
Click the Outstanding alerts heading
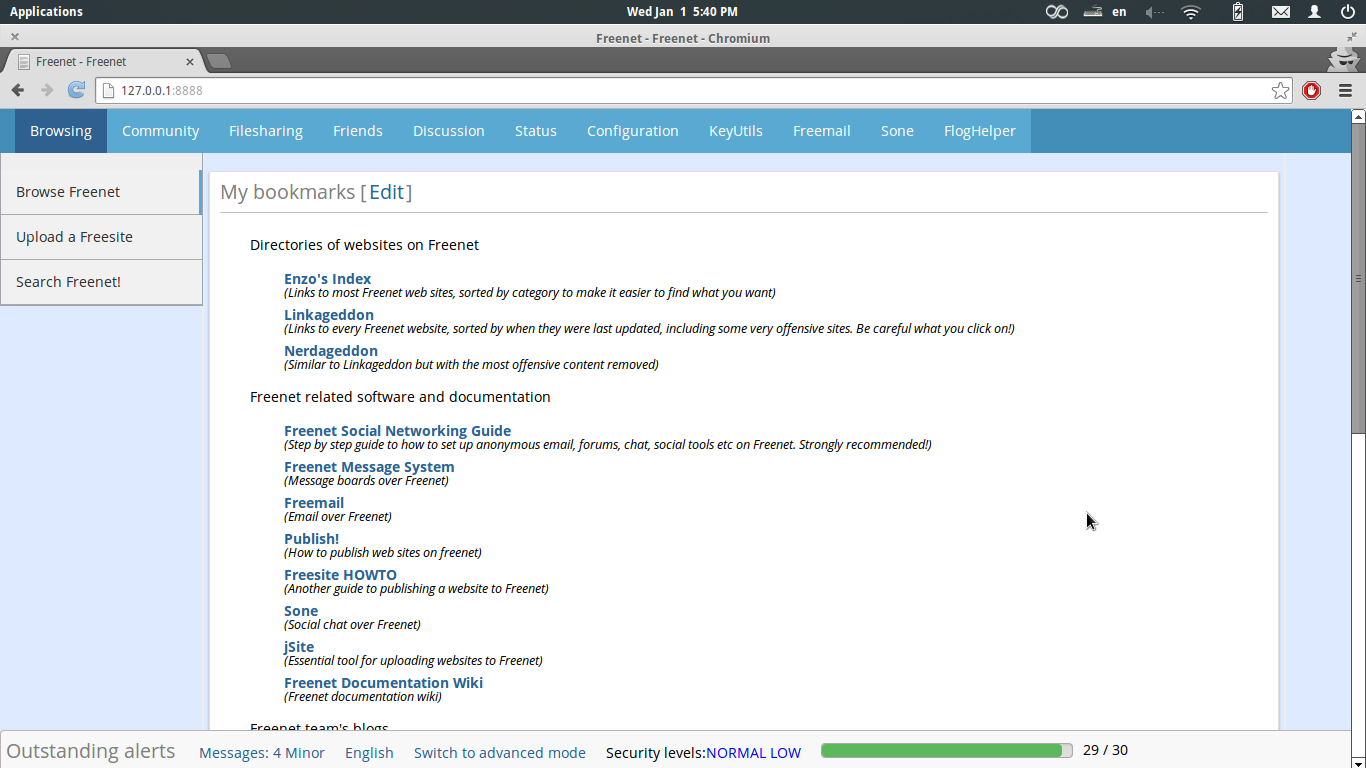coord(91,751)
